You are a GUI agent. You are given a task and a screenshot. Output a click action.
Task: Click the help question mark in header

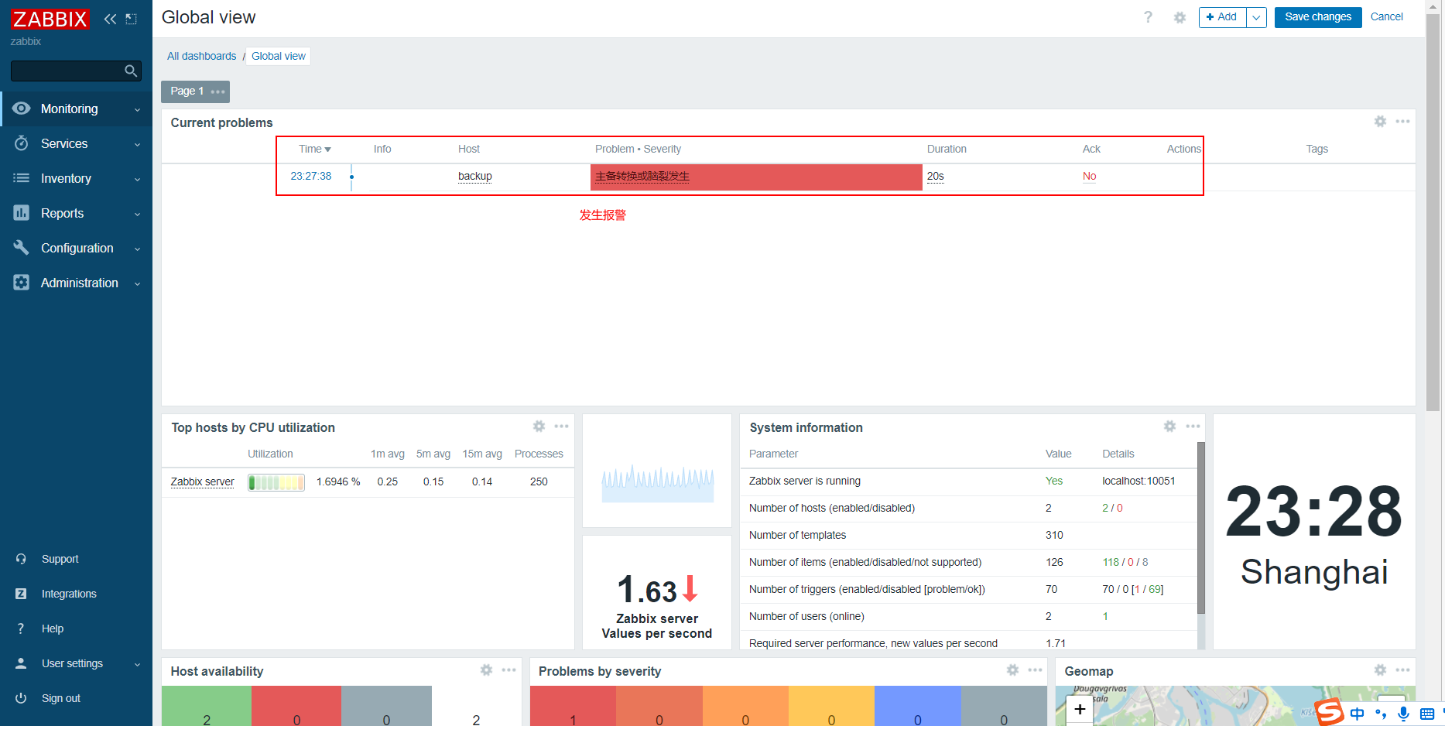1148,17
